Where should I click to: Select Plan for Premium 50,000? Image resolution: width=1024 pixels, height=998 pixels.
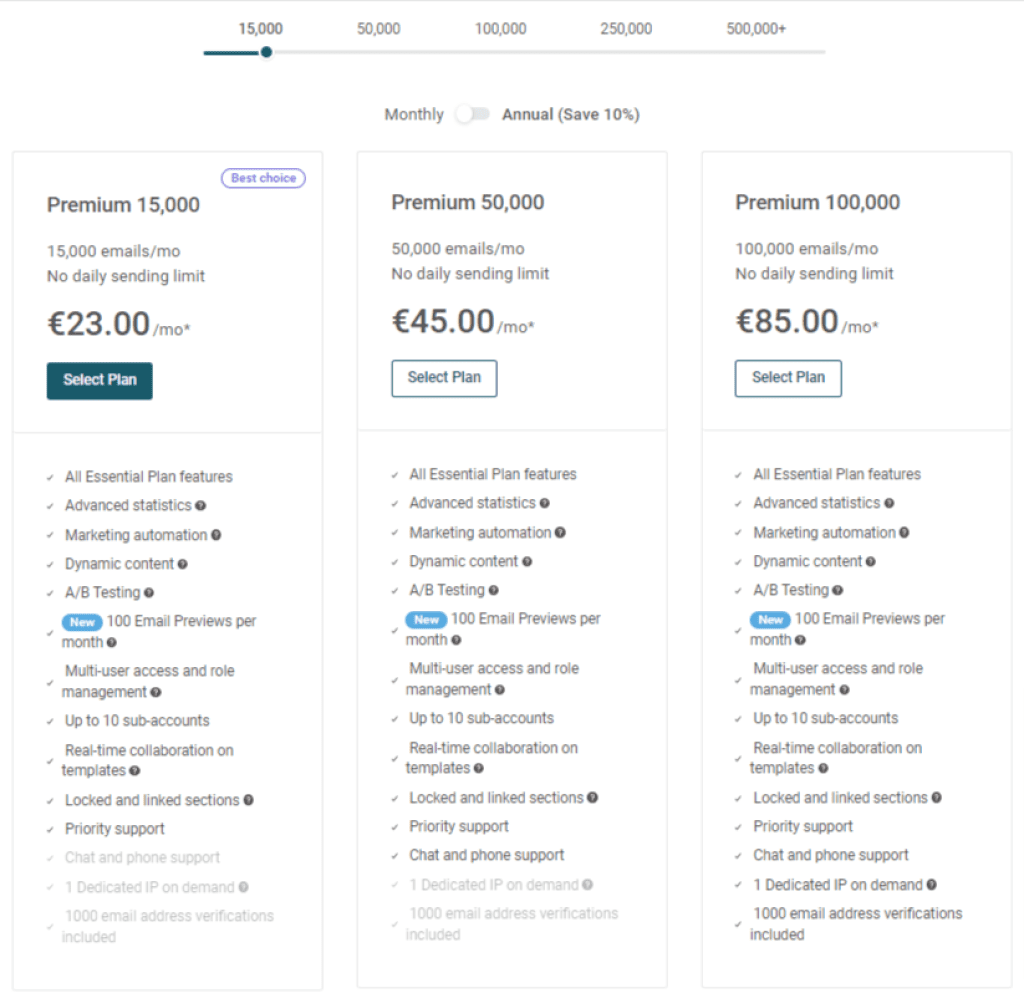coord(444,378)
